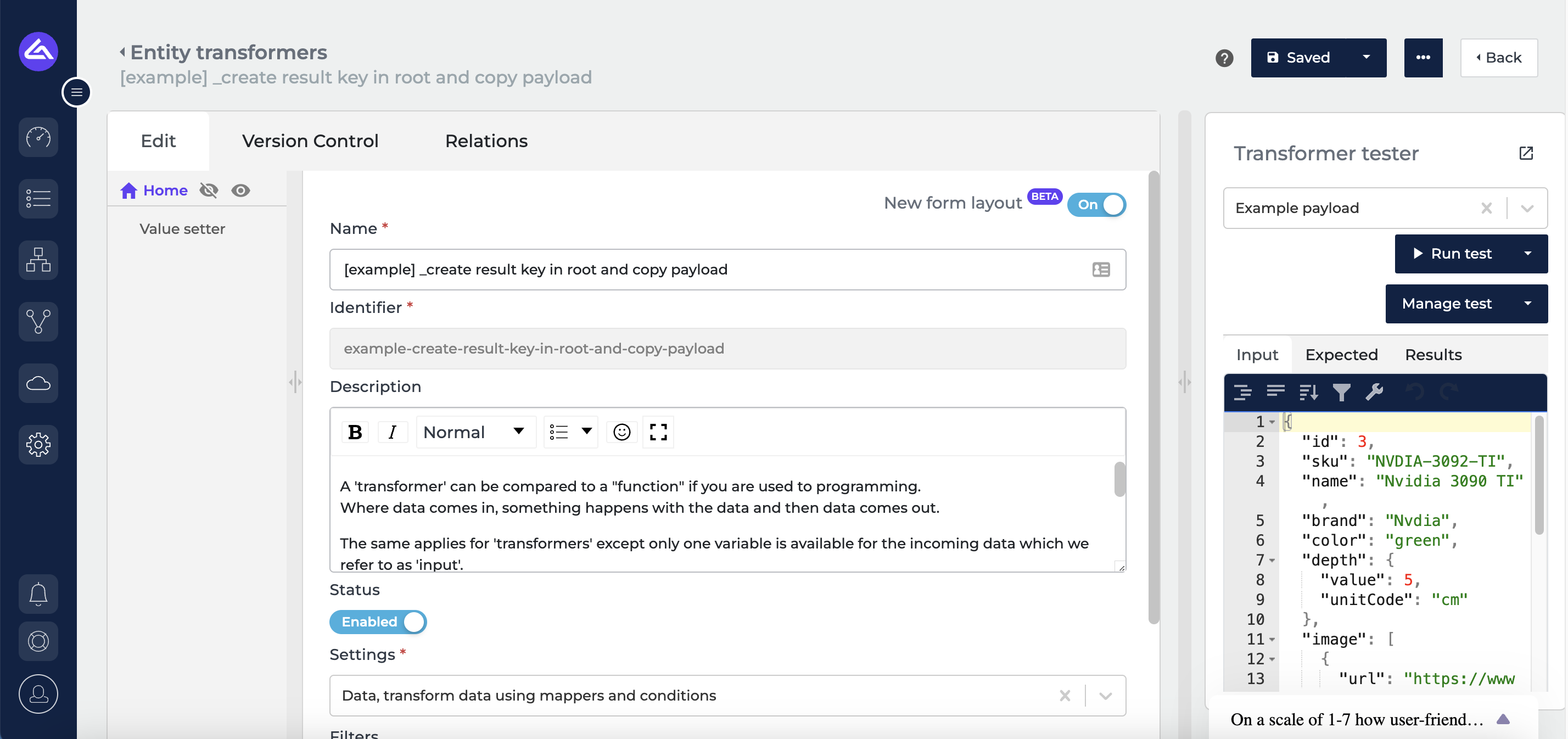Open settings gear in the sidebar

click(x=38, y=444)
